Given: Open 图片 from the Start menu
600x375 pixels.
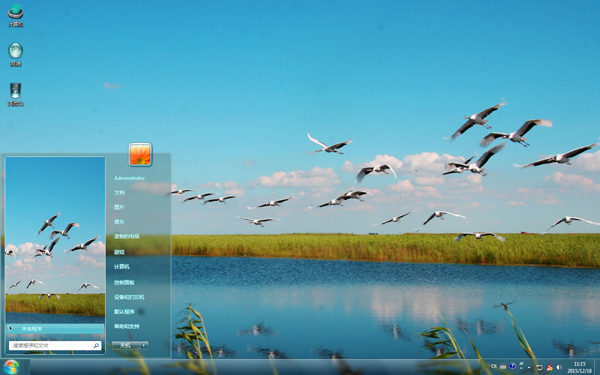Looking at the screenshot, I should click(119, 207).
